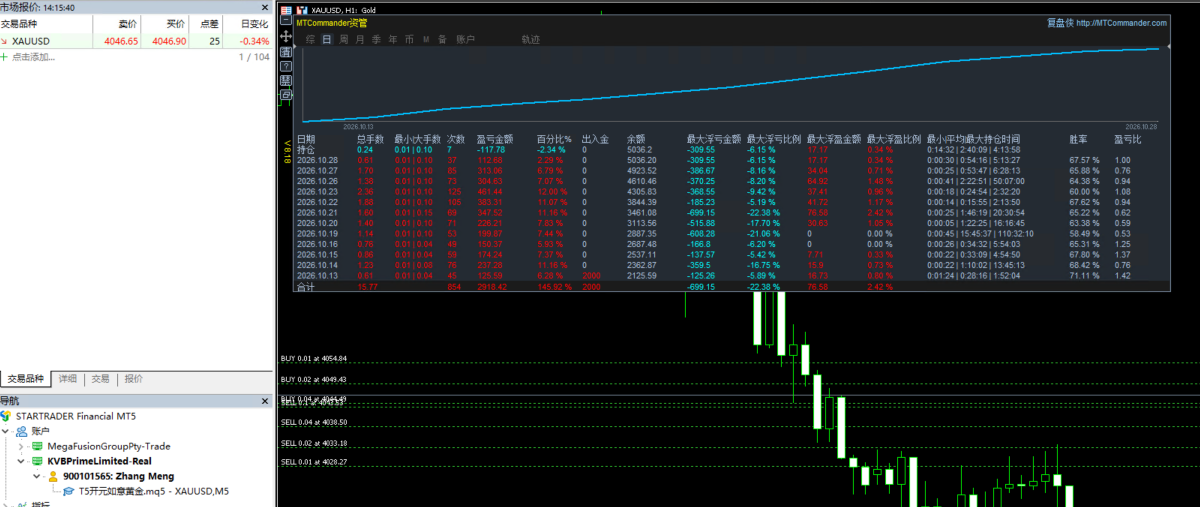Click the 市场报价 panel title bar
This screenshot has height=507, width=1200.
pos(136,7)
